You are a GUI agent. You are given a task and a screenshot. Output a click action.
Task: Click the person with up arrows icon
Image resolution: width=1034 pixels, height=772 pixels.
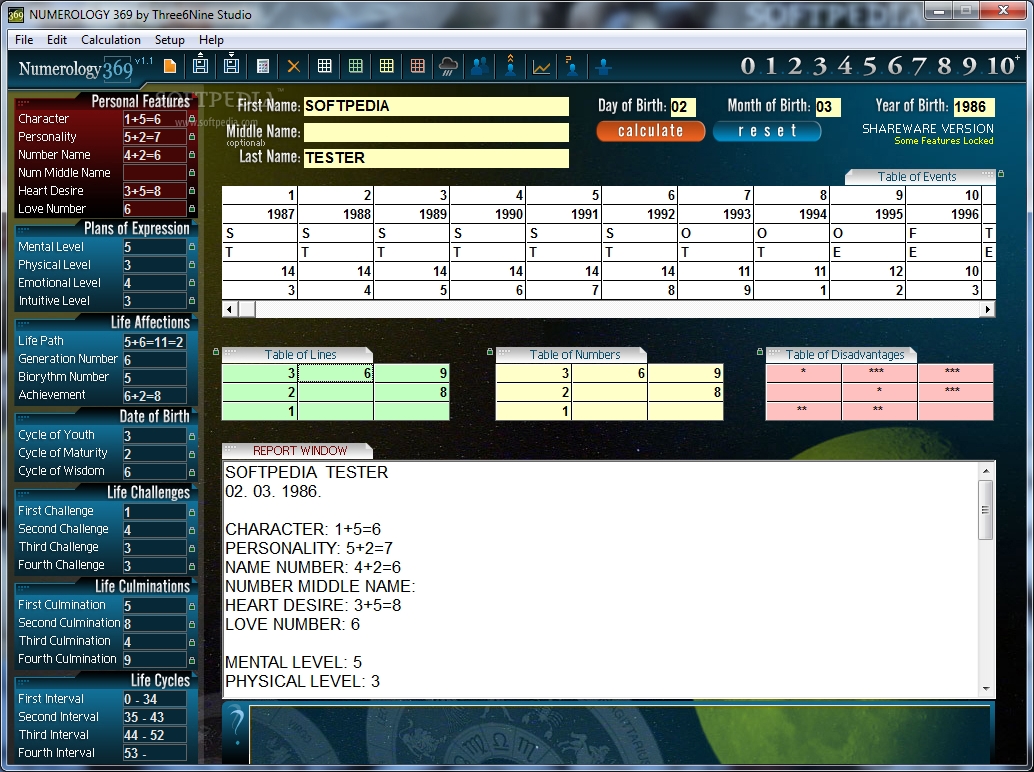[510, 65]
